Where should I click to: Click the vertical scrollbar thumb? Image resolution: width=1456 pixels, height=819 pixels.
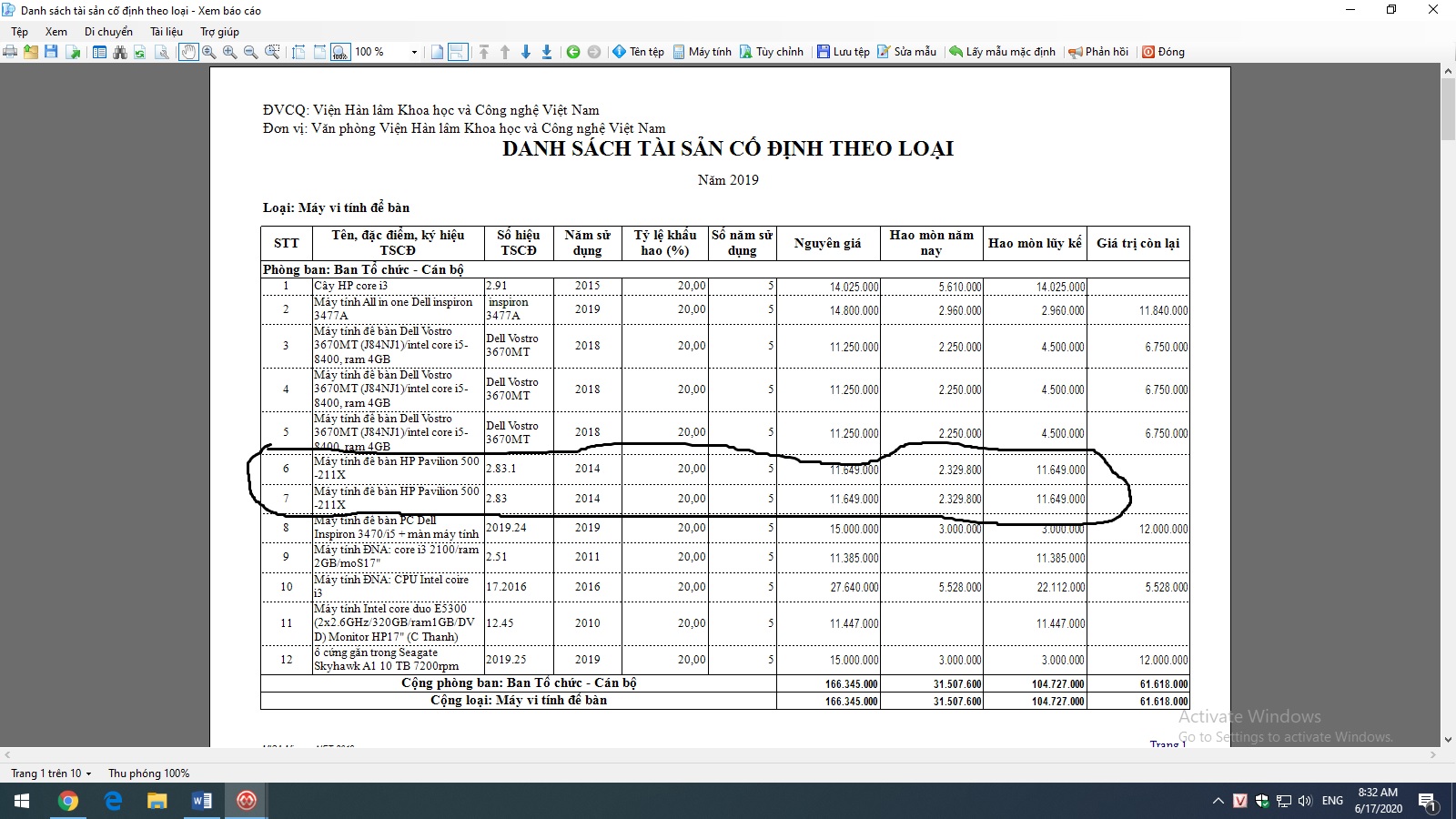coord(1448,109)
